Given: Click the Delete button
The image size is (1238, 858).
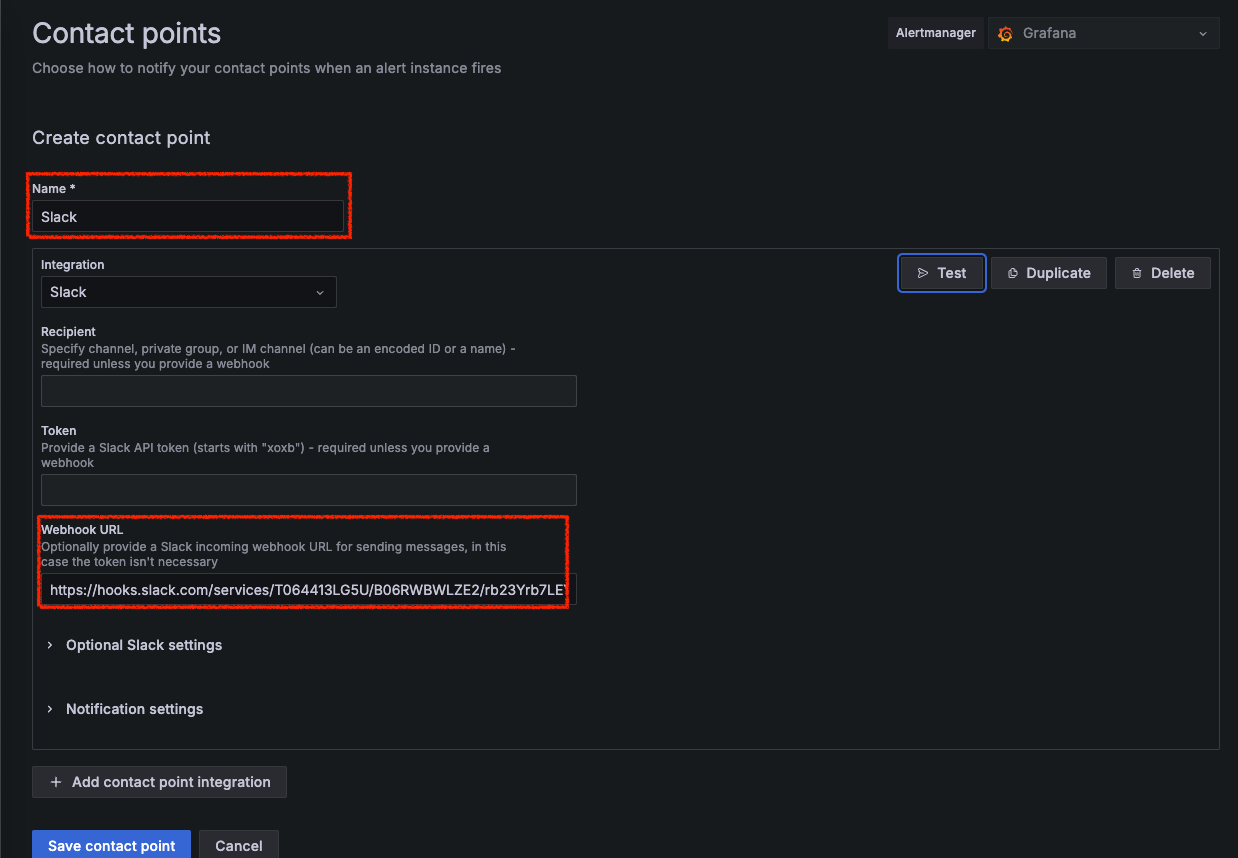Looking at the screenshot, I should [x=1163, y=273].
